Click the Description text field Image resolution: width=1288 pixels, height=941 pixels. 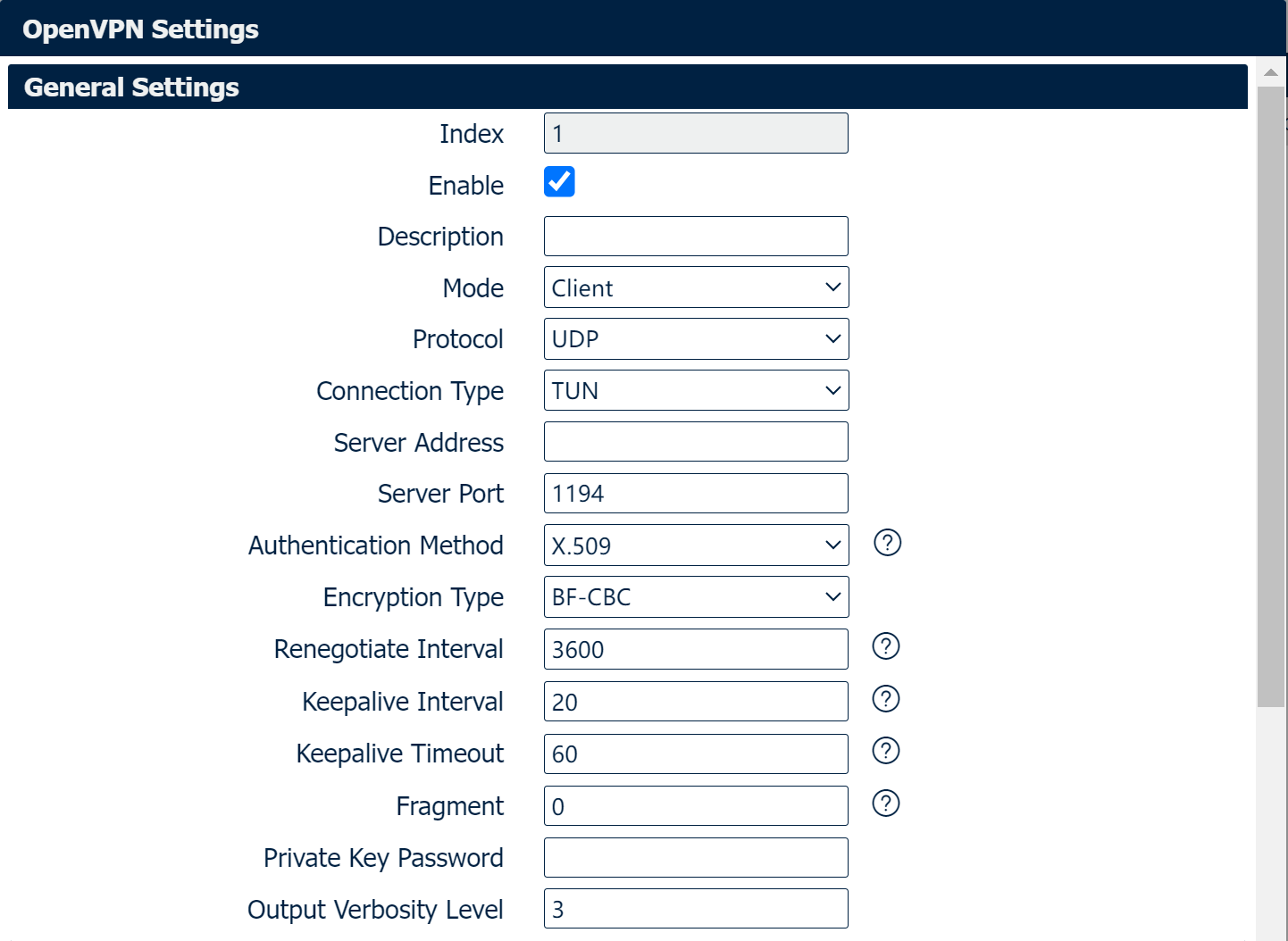pos(696,237)
